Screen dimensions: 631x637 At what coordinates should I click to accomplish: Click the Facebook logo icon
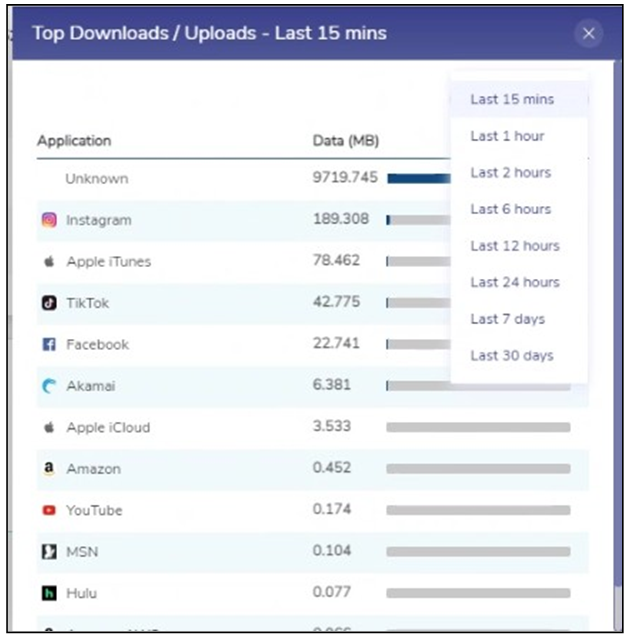click(48, 345)
